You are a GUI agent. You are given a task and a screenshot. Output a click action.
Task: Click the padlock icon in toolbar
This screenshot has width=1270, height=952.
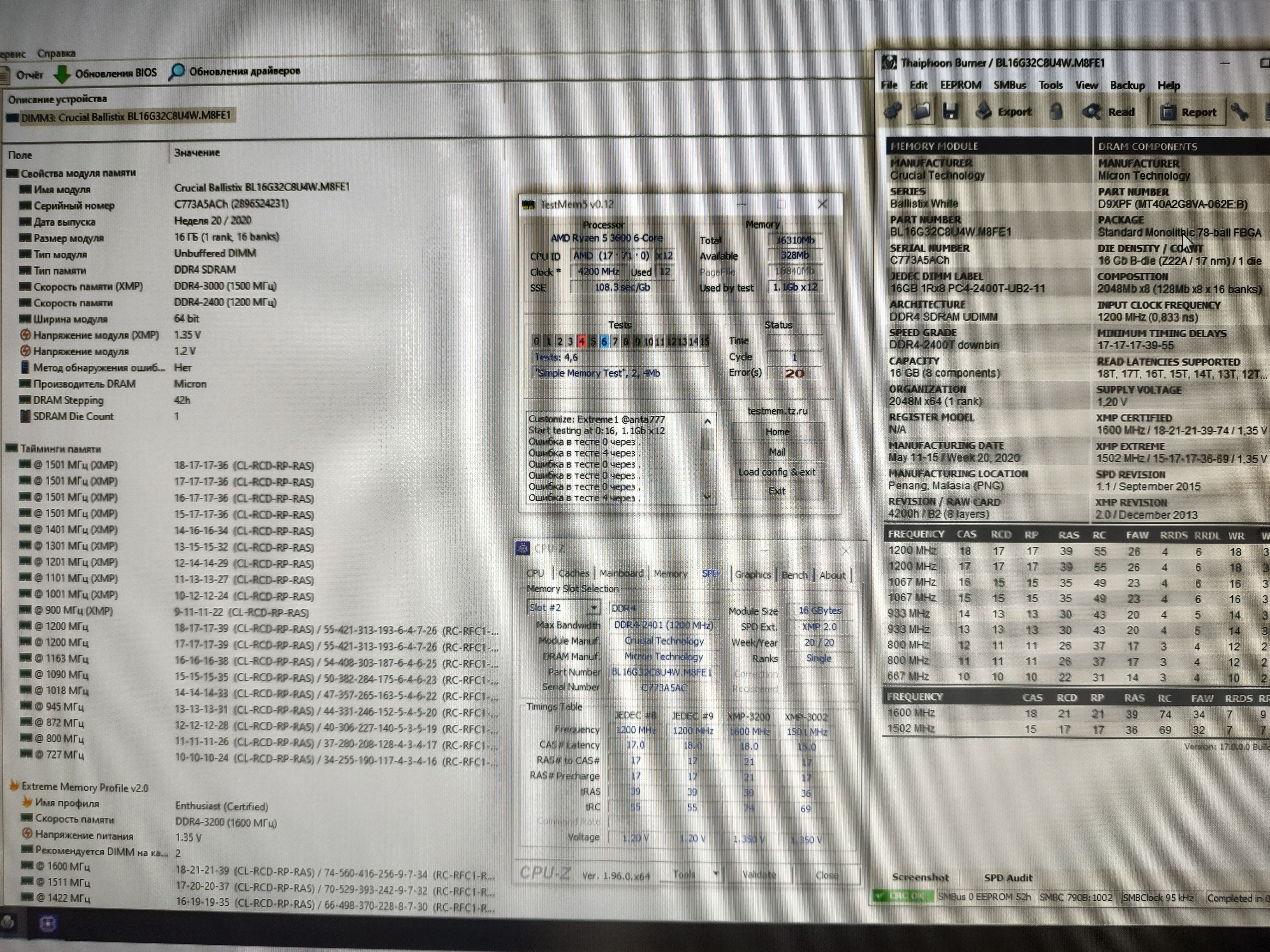[x=1056, y=111]
